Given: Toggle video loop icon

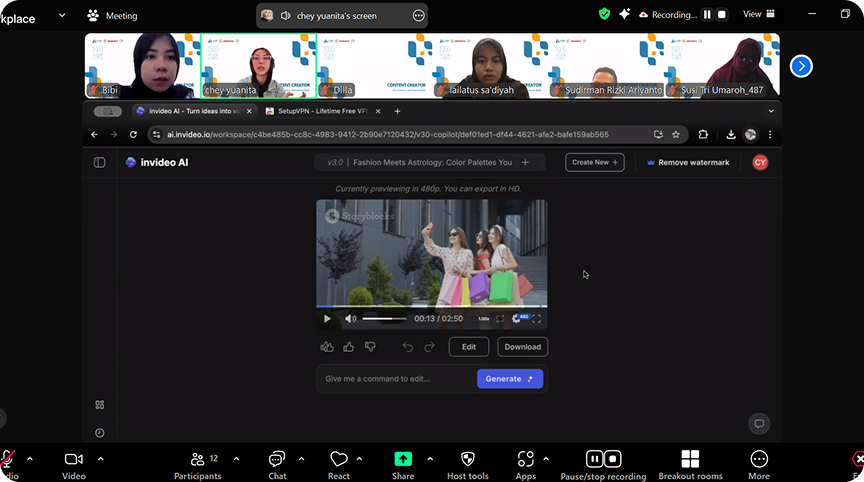Looking at the screenshot, I should coord(500,318).
